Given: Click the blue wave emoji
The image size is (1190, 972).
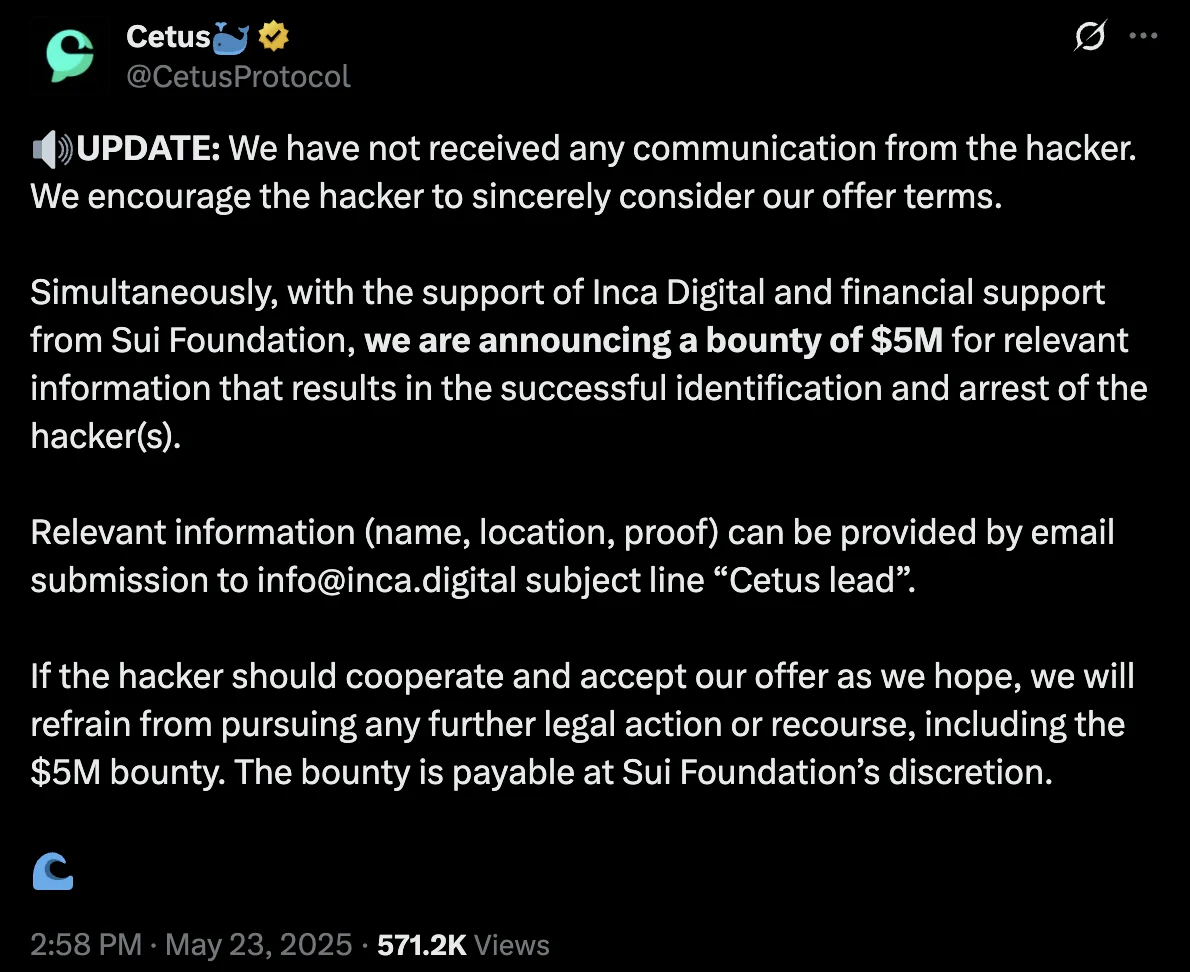Looking at the screenshot, I should [53, 870].
